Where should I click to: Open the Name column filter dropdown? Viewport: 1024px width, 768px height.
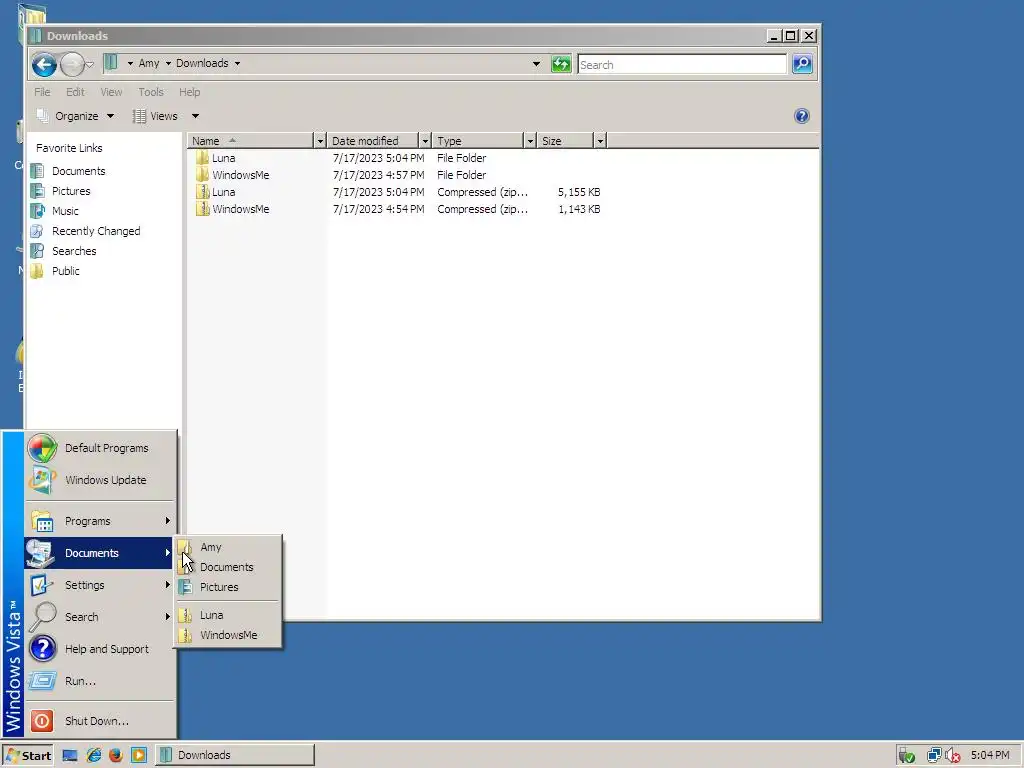[x=319, y=141]
